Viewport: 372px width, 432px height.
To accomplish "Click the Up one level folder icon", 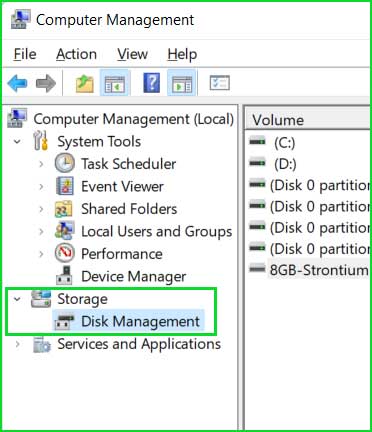I will click(85, 83).
